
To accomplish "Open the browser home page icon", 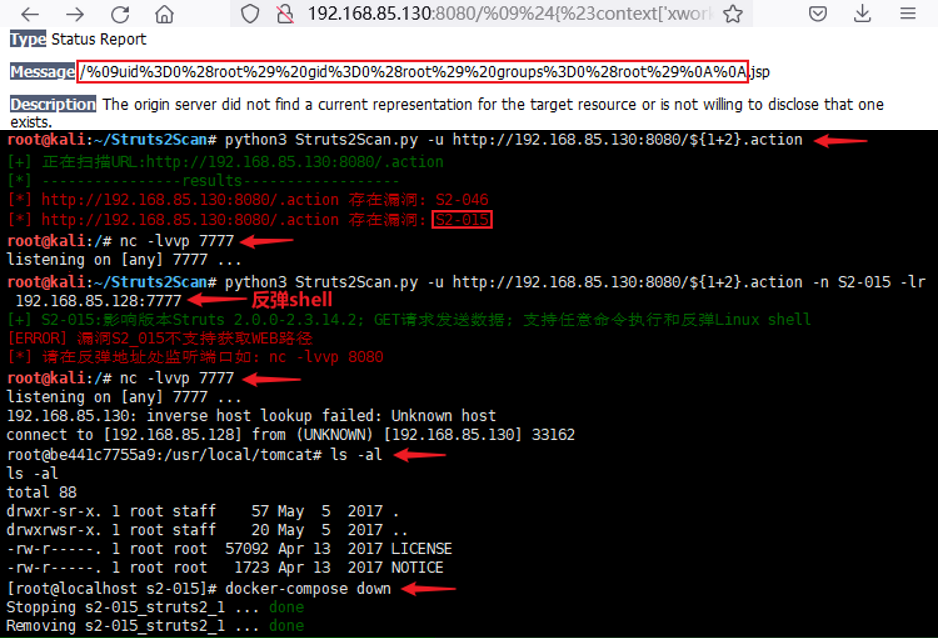I will tap(164, 14).
